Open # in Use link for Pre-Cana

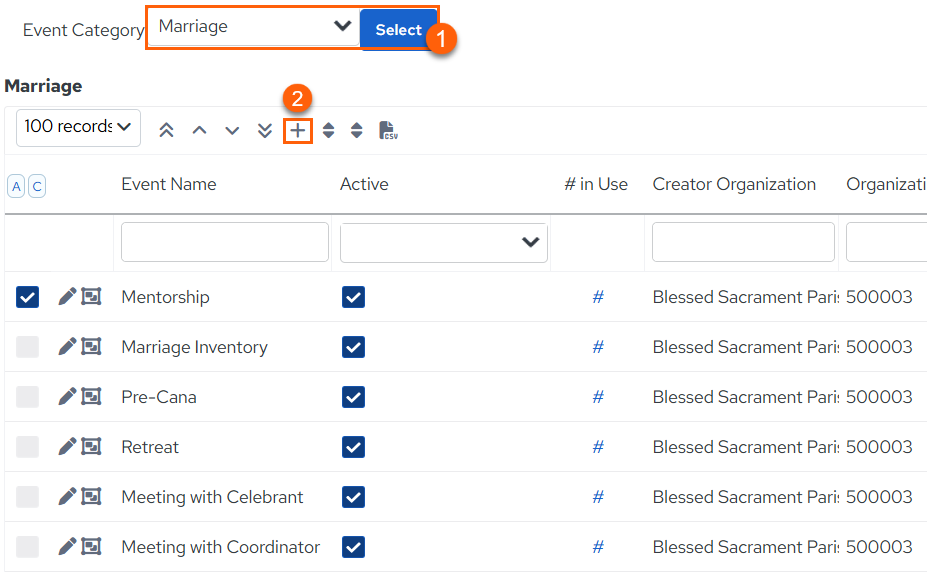(598, 396)
